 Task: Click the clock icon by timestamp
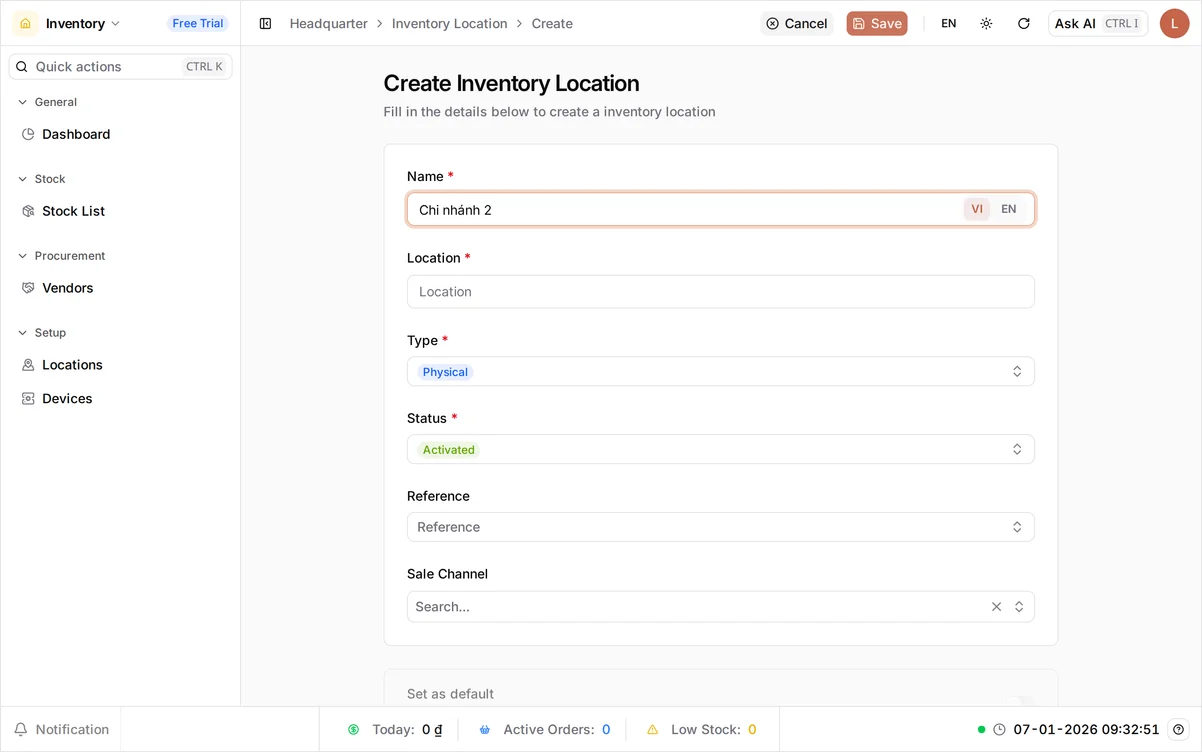point(999,730)
